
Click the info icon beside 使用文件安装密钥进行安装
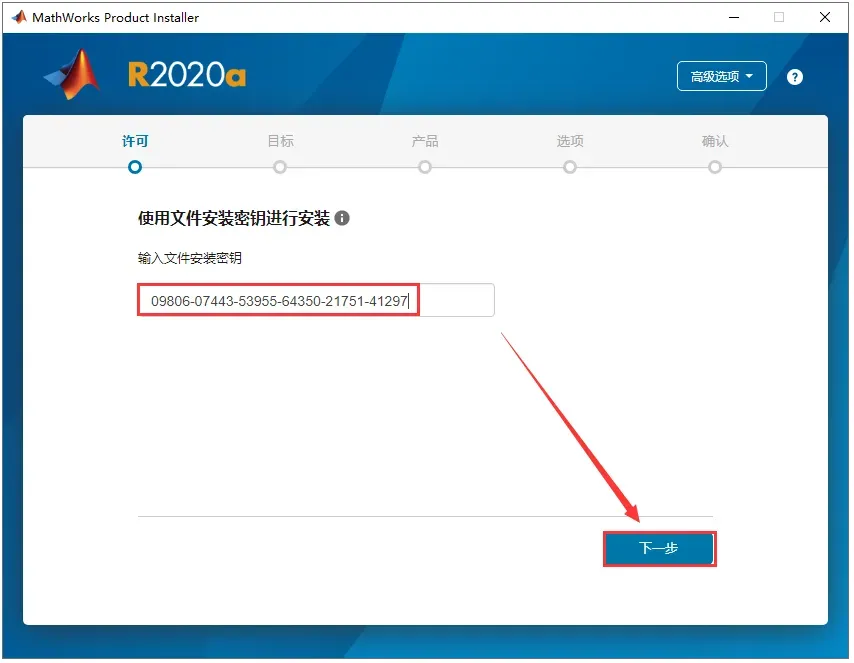(341, 218)
